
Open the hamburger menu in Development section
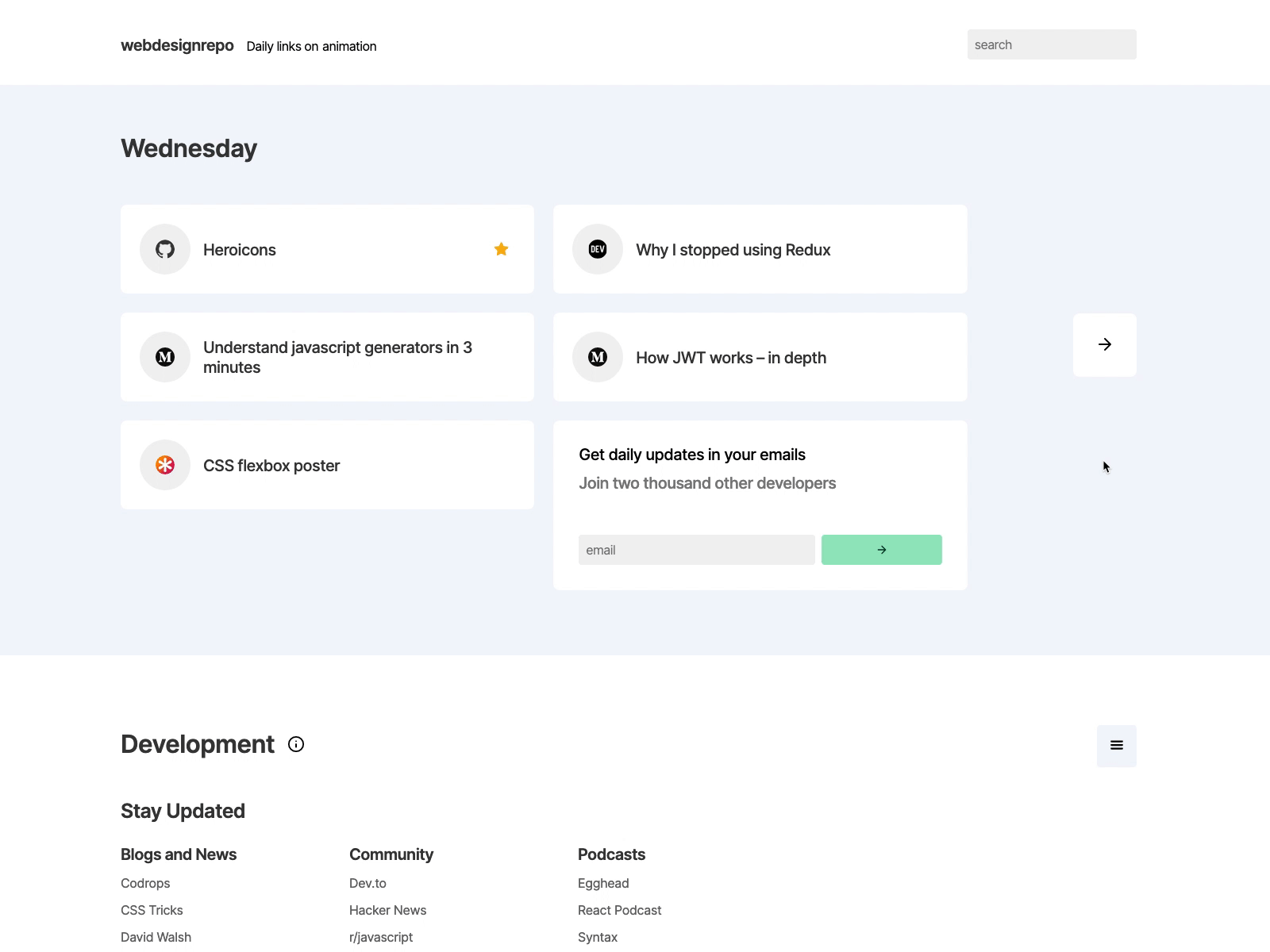point(1116,746)
